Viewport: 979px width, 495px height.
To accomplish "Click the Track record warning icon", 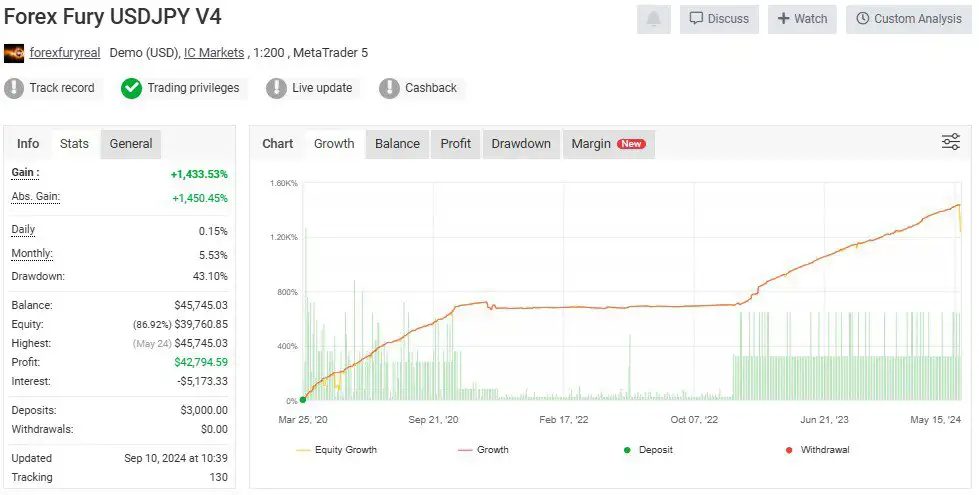I will [x=14, y=88].
